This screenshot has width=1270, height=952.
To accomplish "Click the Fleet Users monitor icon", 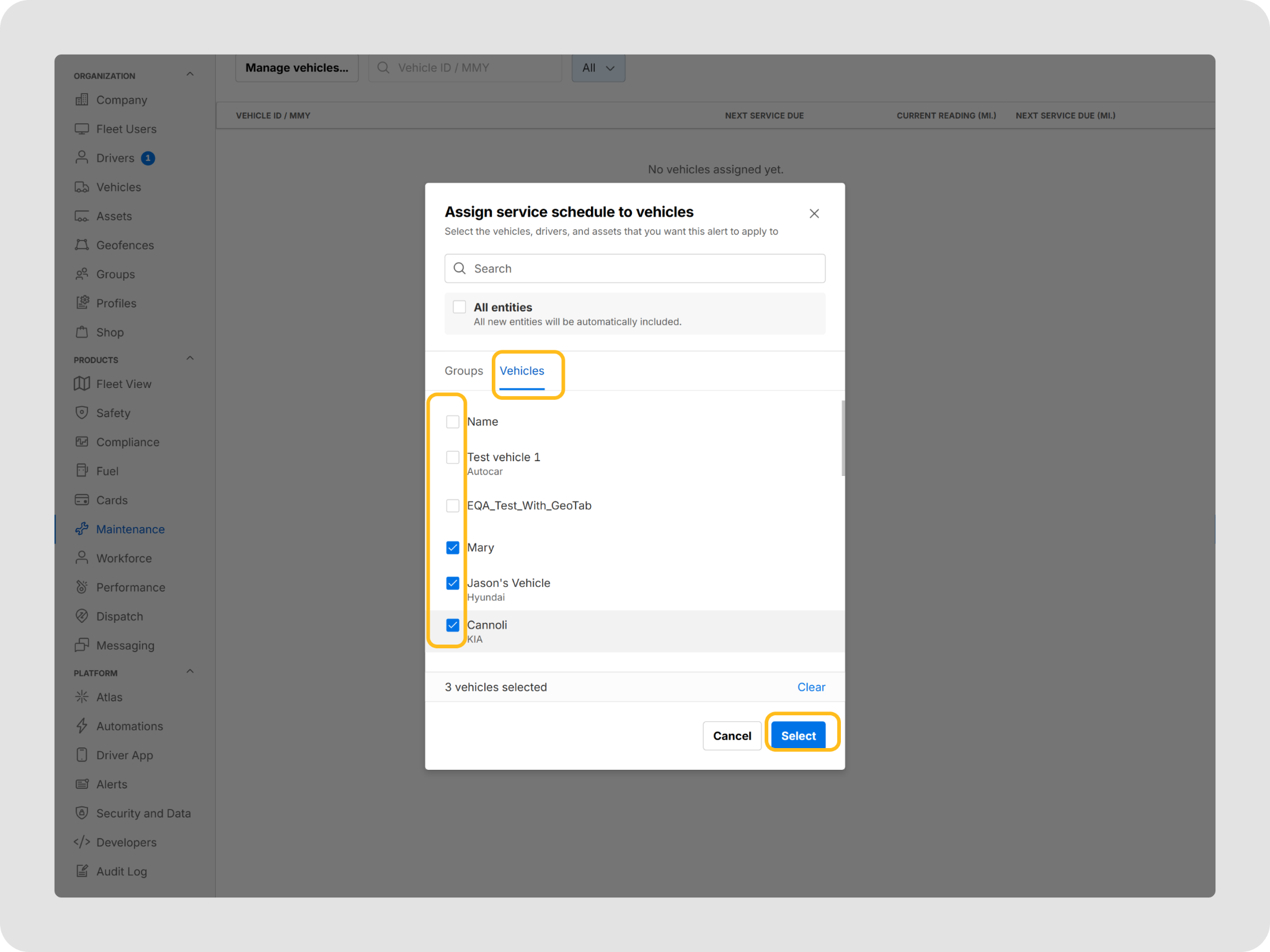I will (x=82, y=129).
